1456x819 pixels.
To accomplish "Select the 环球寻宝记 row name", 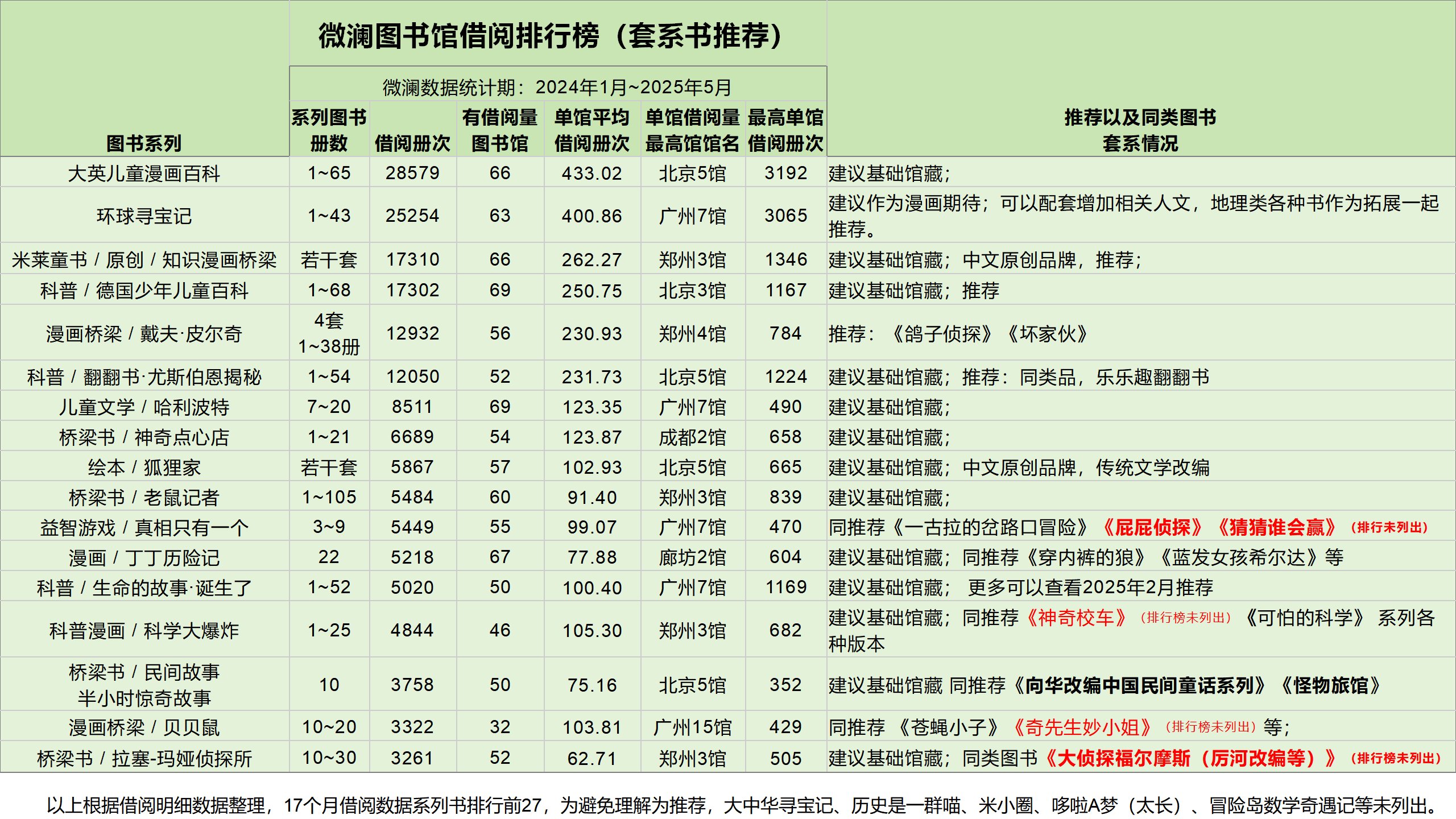I will coord(144,216).
